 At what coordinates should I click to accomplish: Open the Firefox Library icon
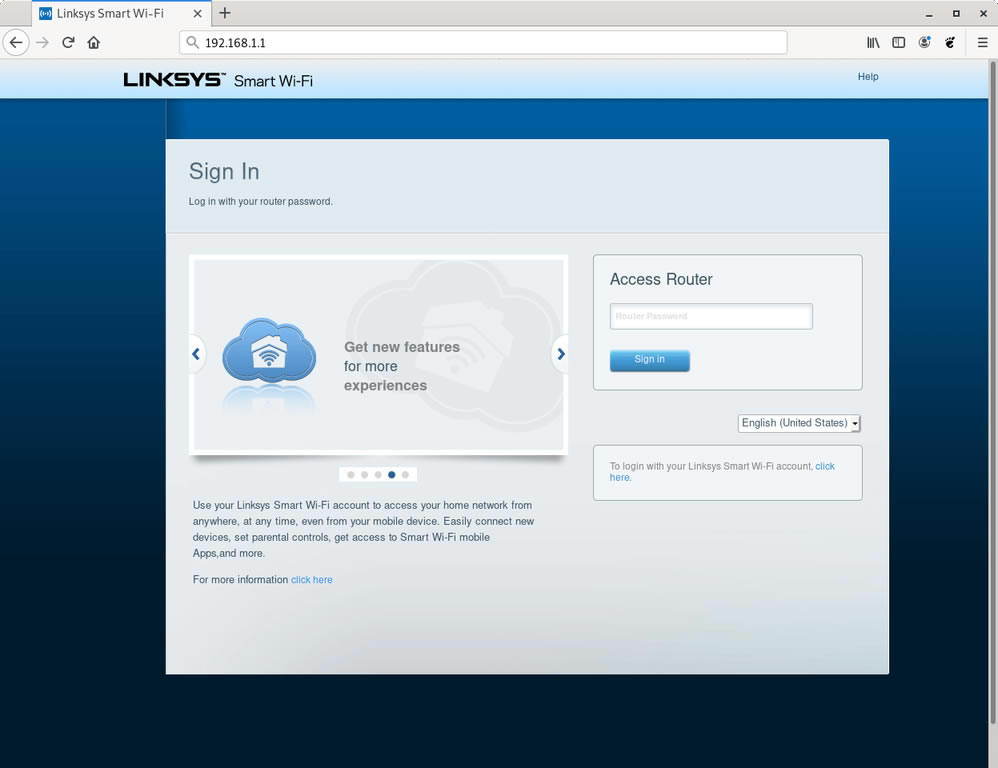coord(871,43)
